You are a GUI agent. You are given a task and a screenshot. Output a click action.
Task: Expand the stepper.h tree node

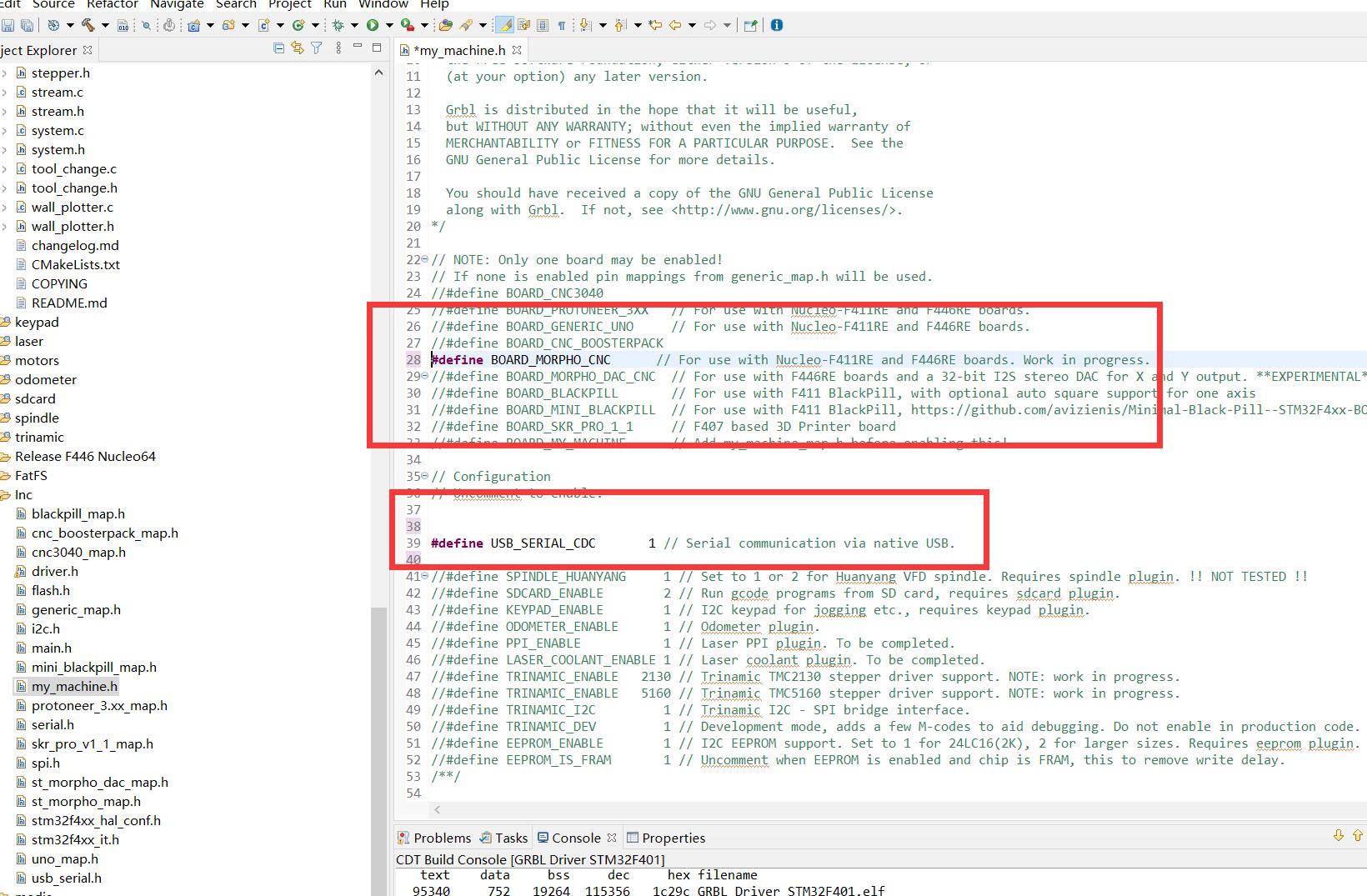coord(5,73)
